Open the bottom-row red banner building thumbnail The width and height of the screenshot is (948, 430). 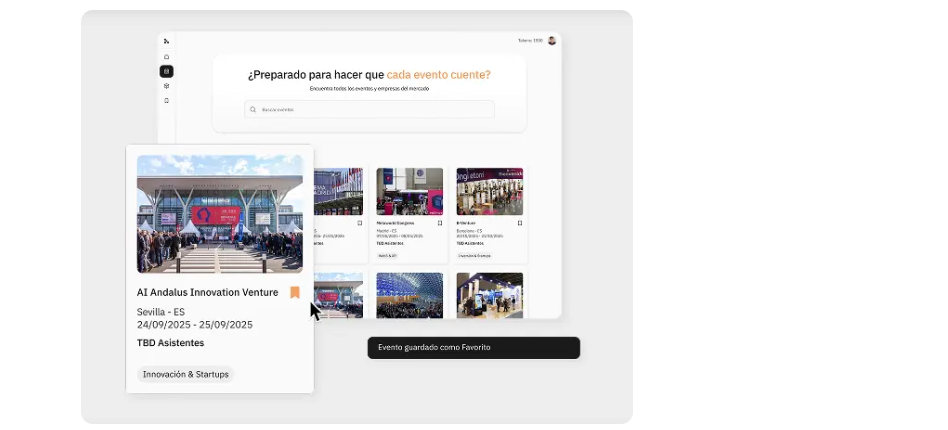coord(340,295)
